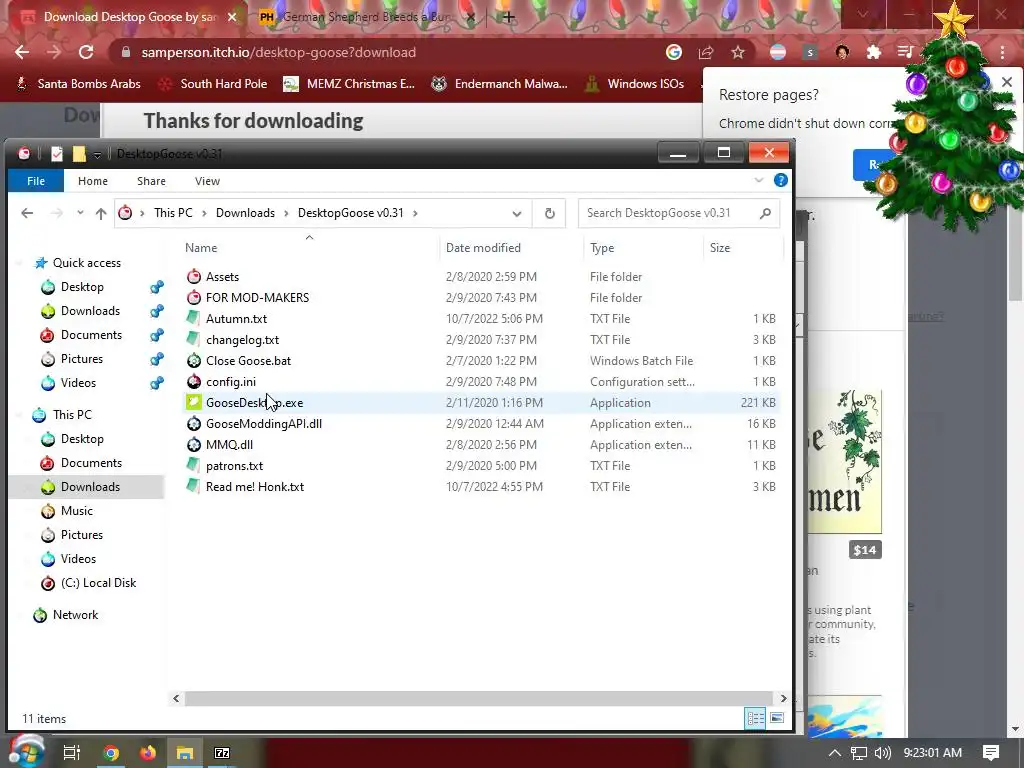Switch to details view layout
This screenshot has width=1024, height=768.
756,719
